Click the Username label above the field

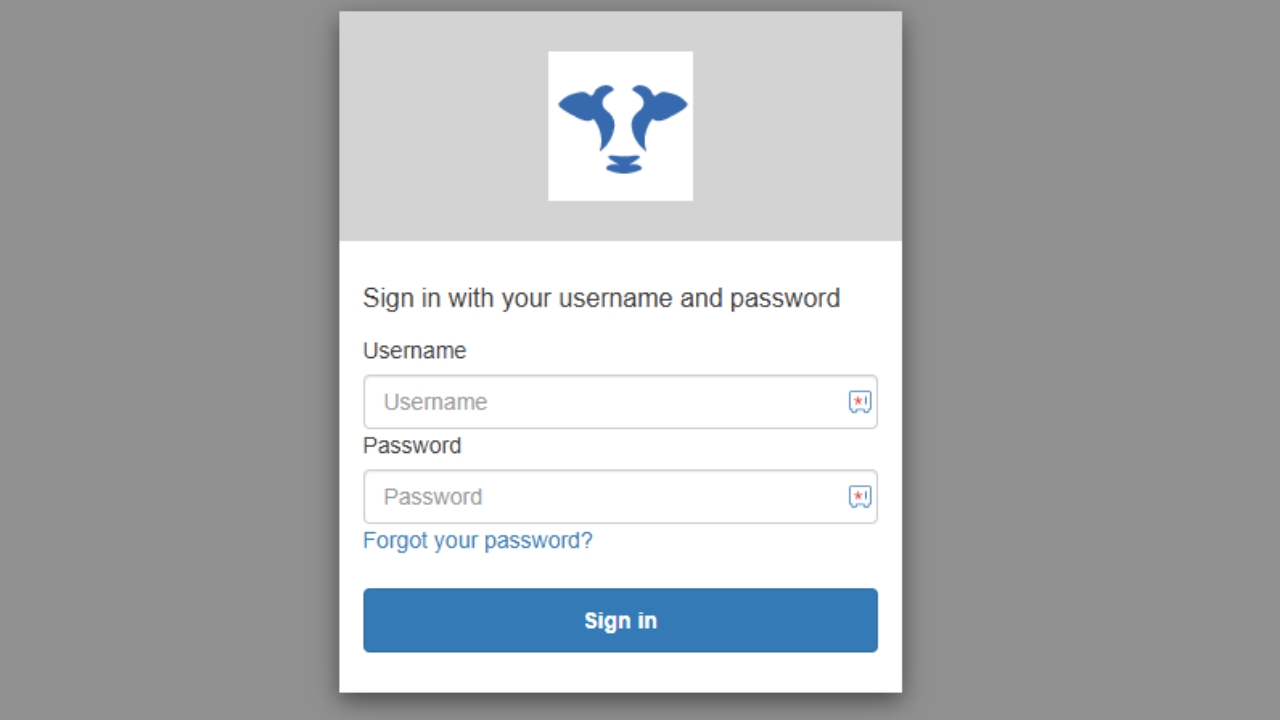[414, 351]
